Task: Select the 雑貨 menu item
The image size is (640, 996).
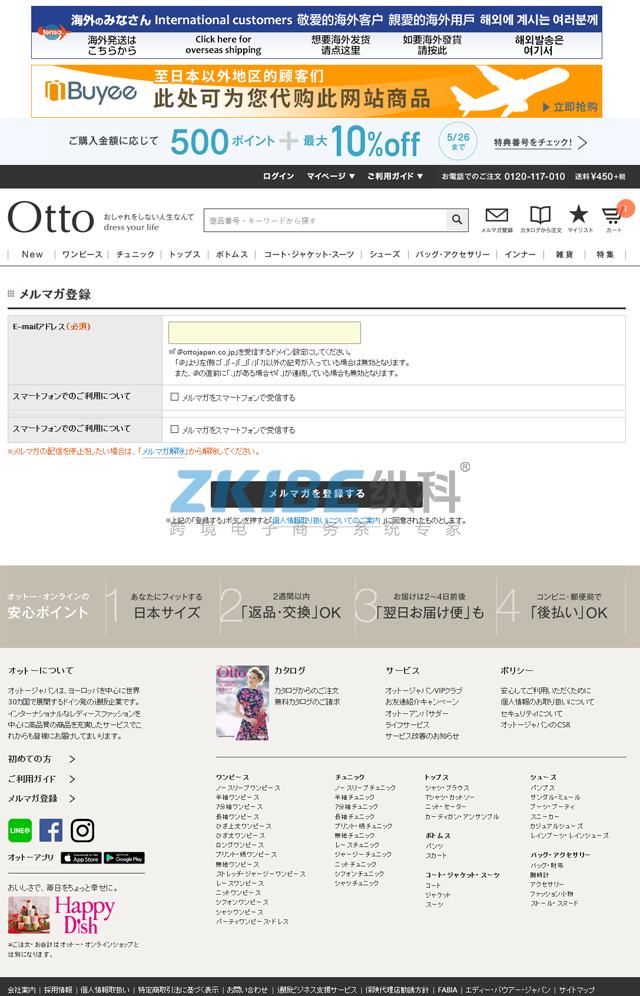Action: [564, 254]
